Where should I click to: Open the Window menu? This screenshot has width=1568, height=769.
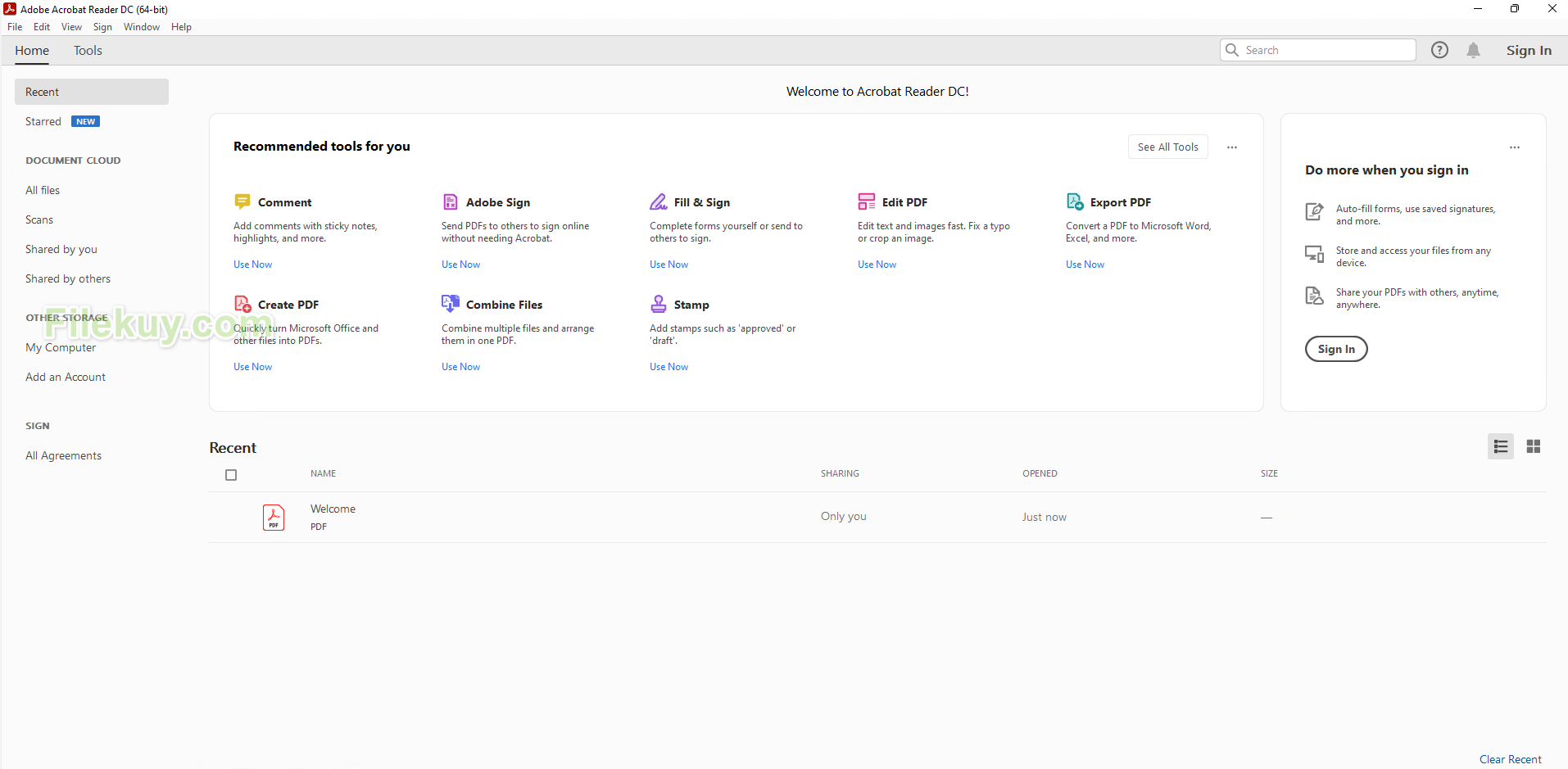click(142, 27)
